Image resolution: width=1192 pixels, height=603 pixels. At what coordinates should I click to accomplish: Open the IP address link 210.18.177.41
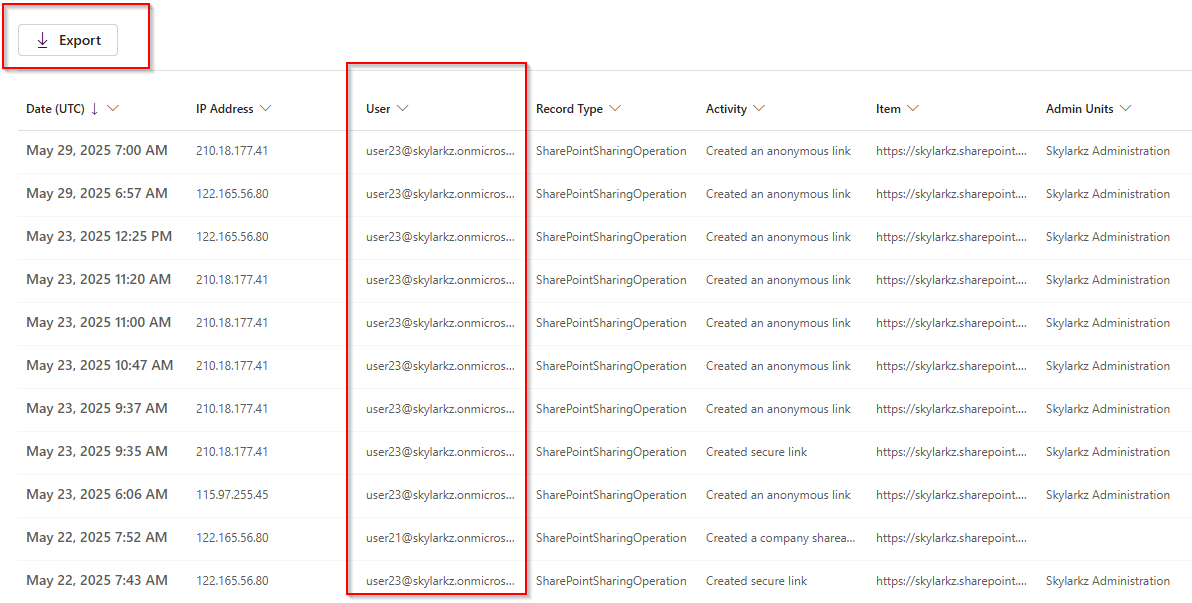(234, 150)
